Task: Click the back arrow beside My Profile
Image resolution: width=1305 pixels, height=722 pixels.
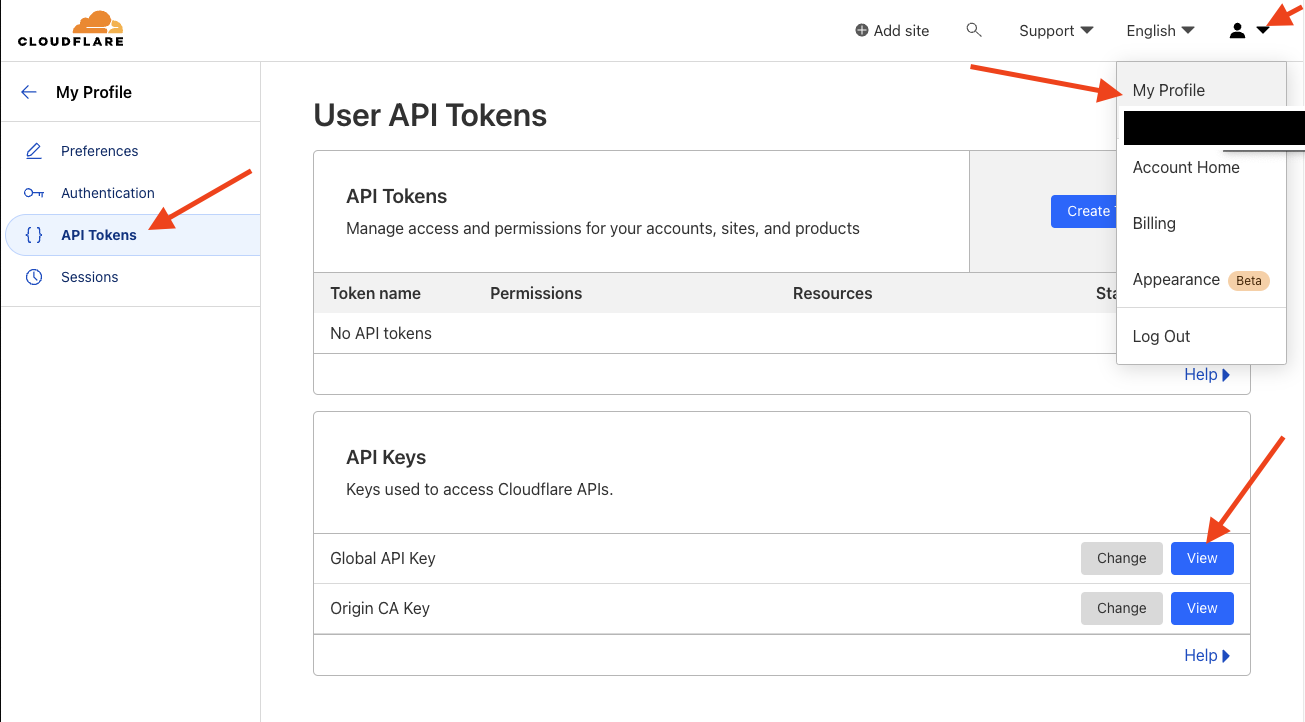Action: point(29,92)
